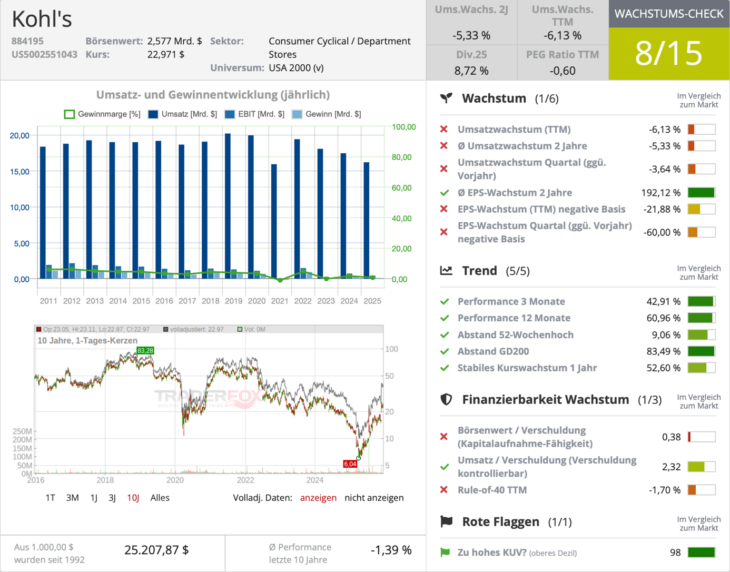Open the Abstand GD200 metric
Screen dimensions: 730x572
click(496, 351)
